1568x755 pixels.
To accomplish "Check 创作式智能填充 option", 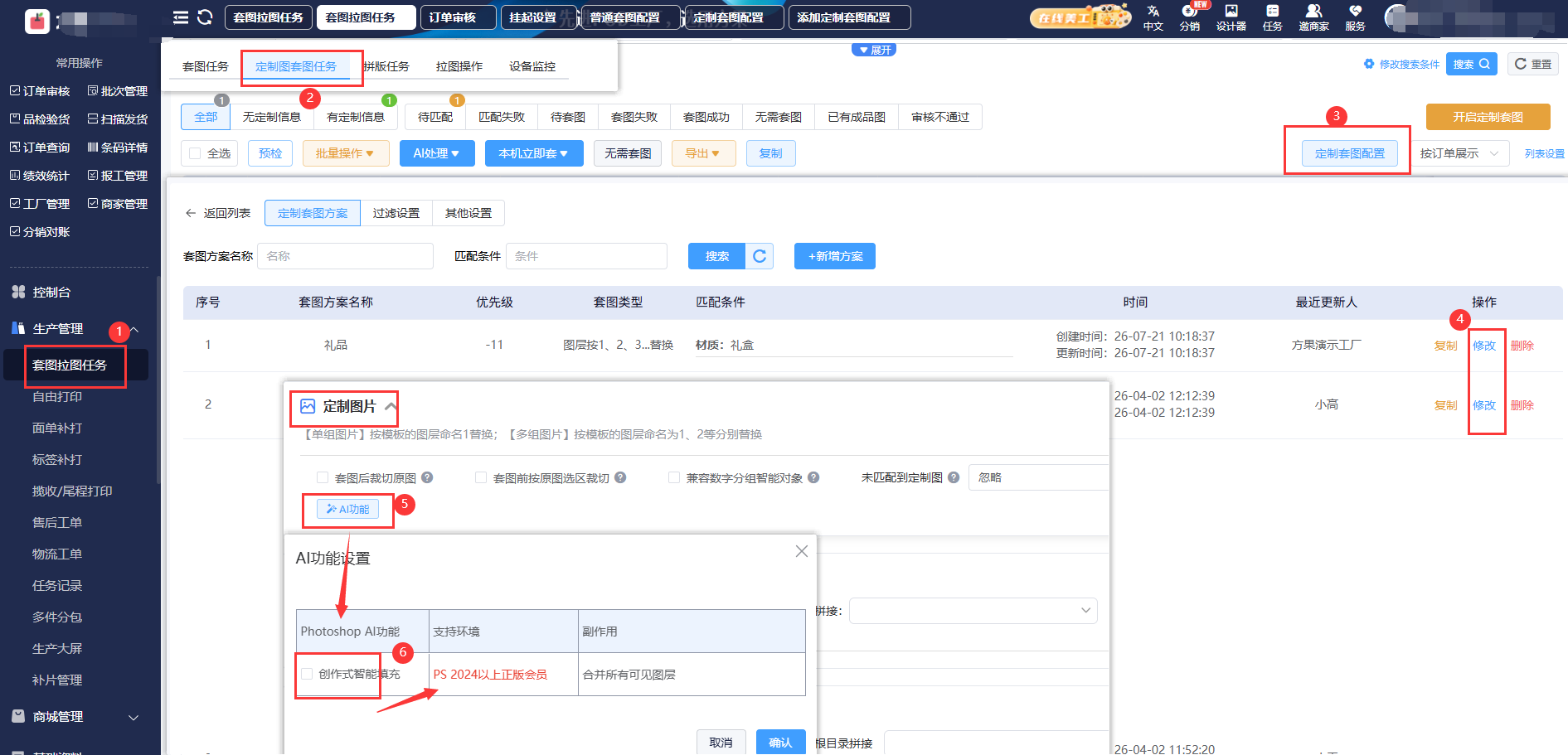I will (308, 674).
